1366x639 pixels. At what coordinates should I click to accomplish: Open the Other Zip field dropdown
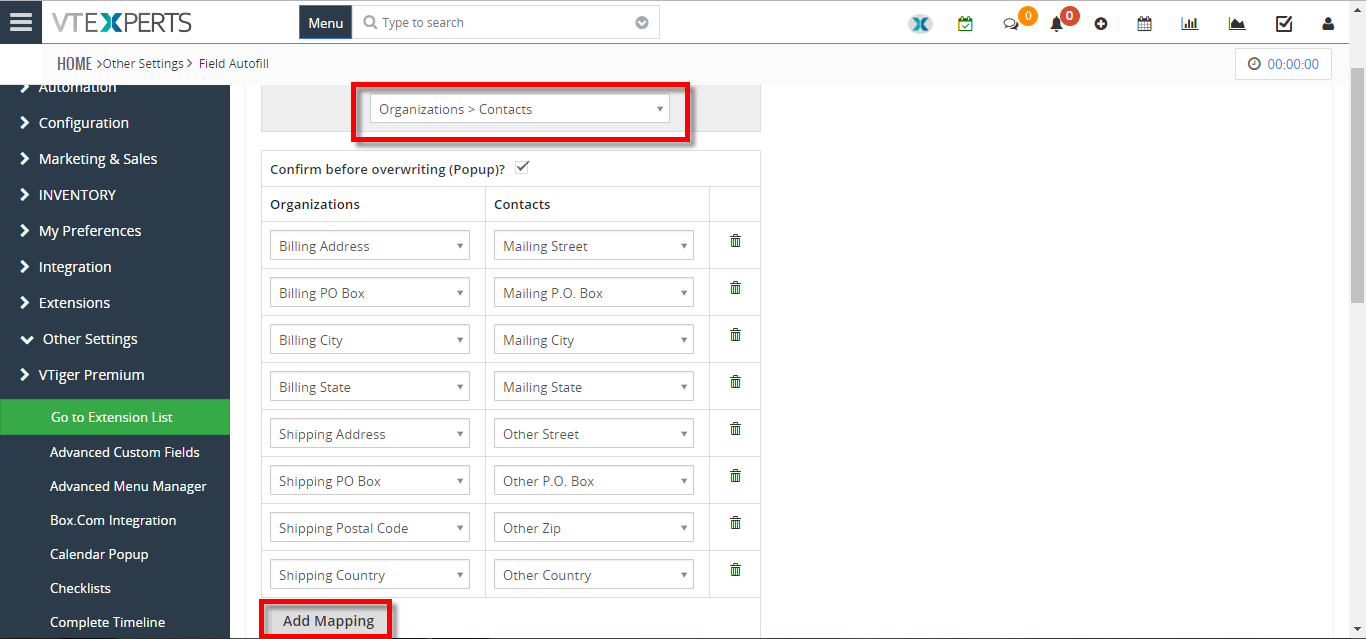click(x=594, y=528)
